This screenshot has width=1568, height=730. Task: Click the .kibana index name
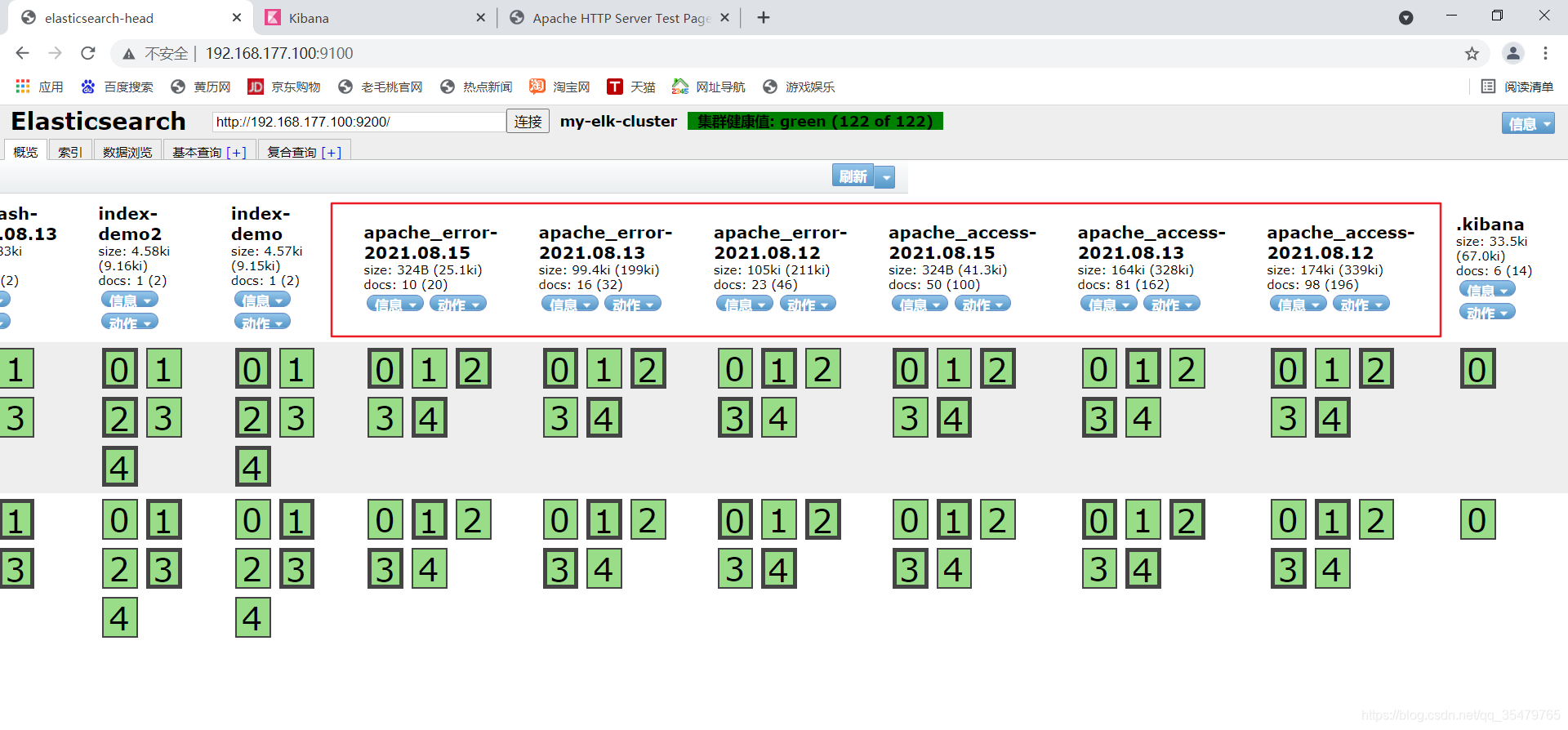pyautogui.click(x=1490, y=224)
